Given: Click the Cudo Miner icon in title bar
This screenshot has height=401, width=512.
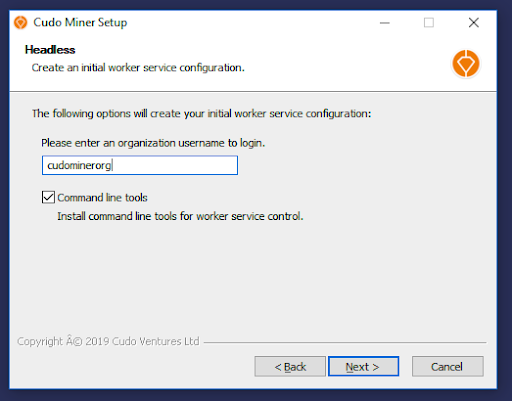Looking at the screenshot, I should pyautogui.click(x=21, y=23).
